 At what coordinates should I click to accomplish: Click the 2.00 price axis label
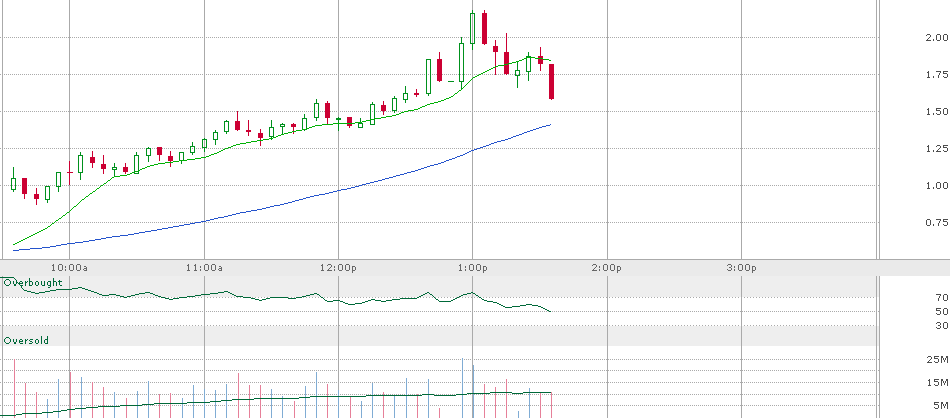click(x=935, y=38)
